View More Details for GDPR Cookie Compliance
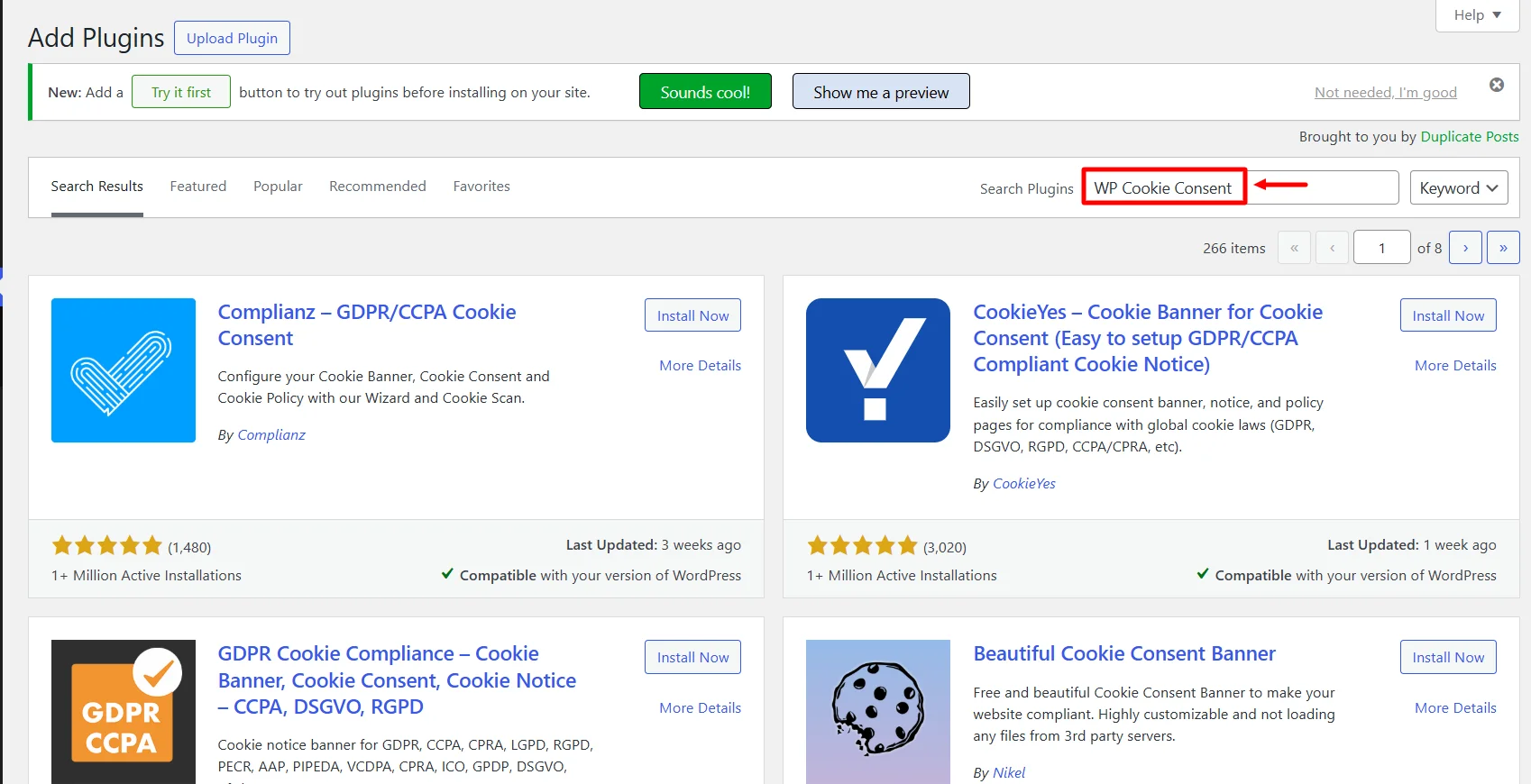The image size is (1531, 784). [x=700, y=708]
